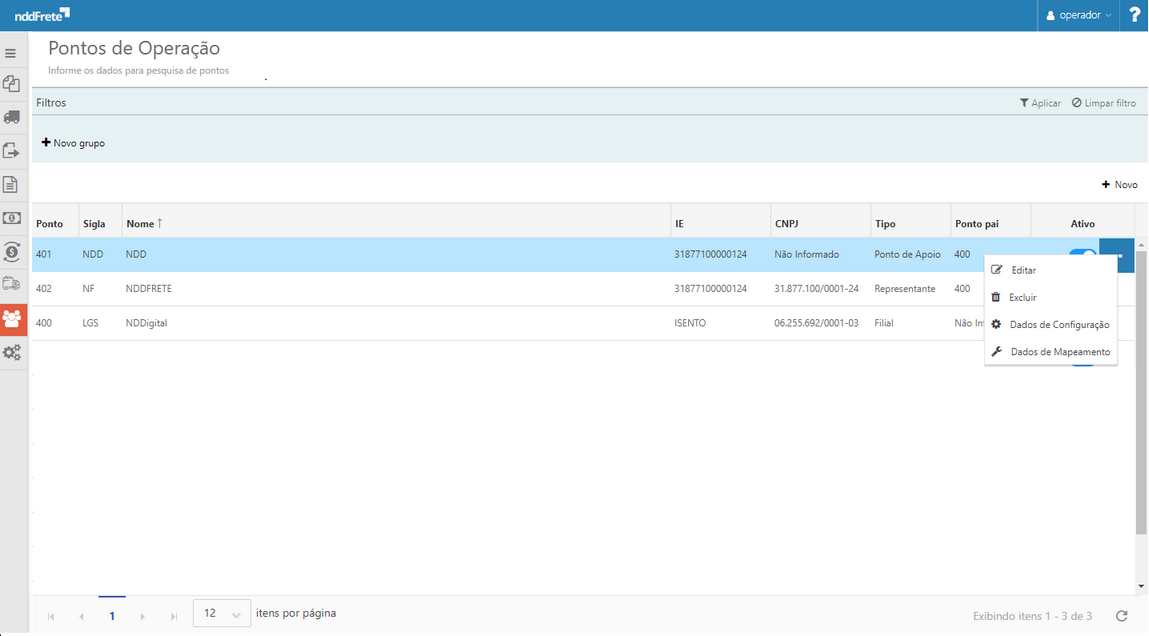Click the help question mark icon
The height and width of the screenshot is (636, 1149).
click(1134, 15)
